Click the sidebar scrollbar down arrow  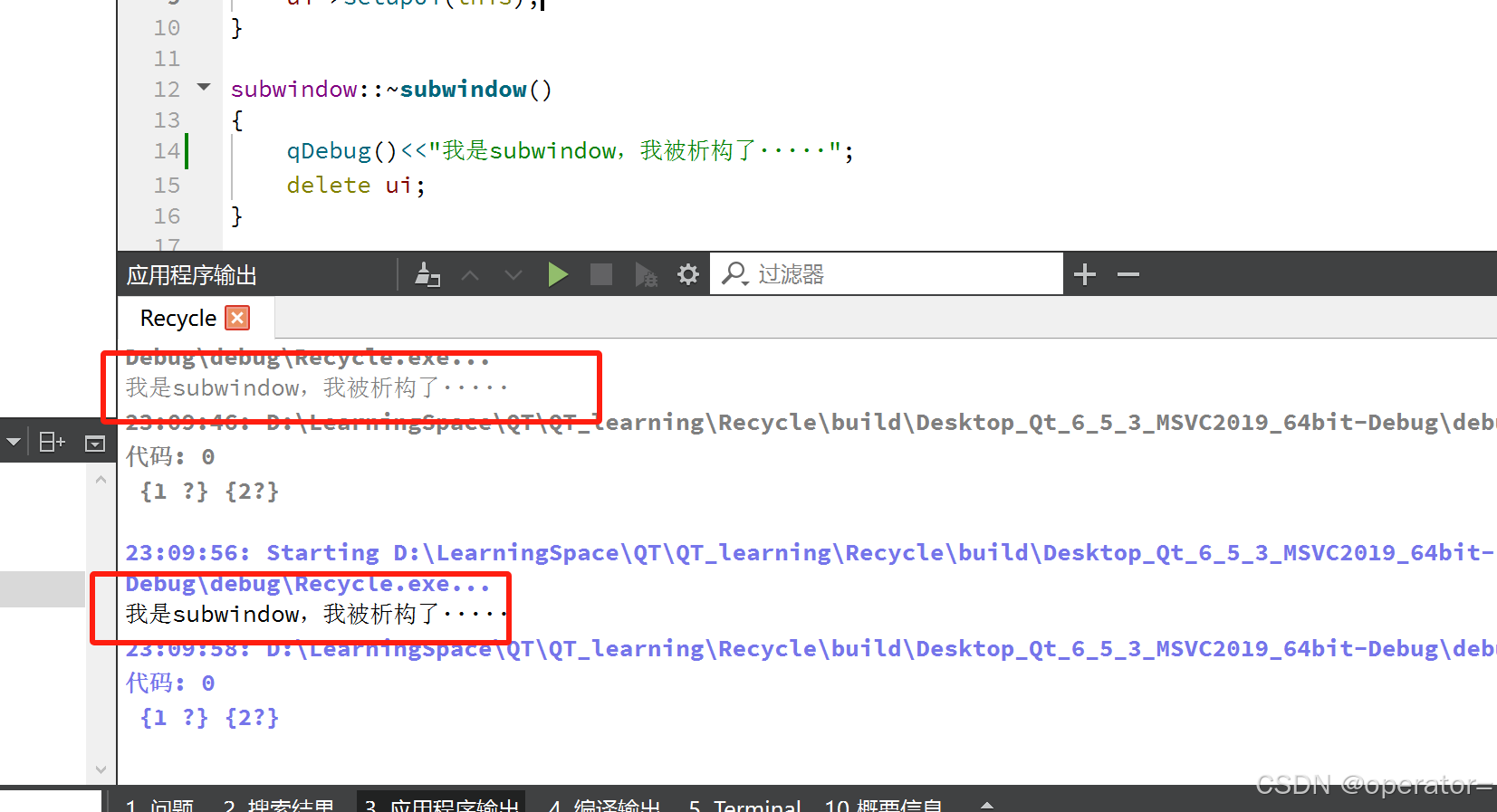101,769
